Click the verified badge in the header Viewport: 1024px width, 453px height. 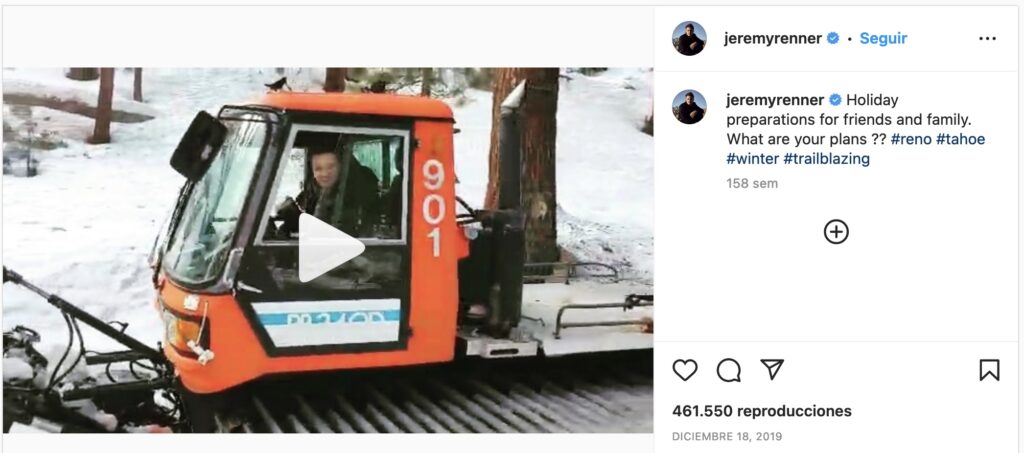(832, 38)
